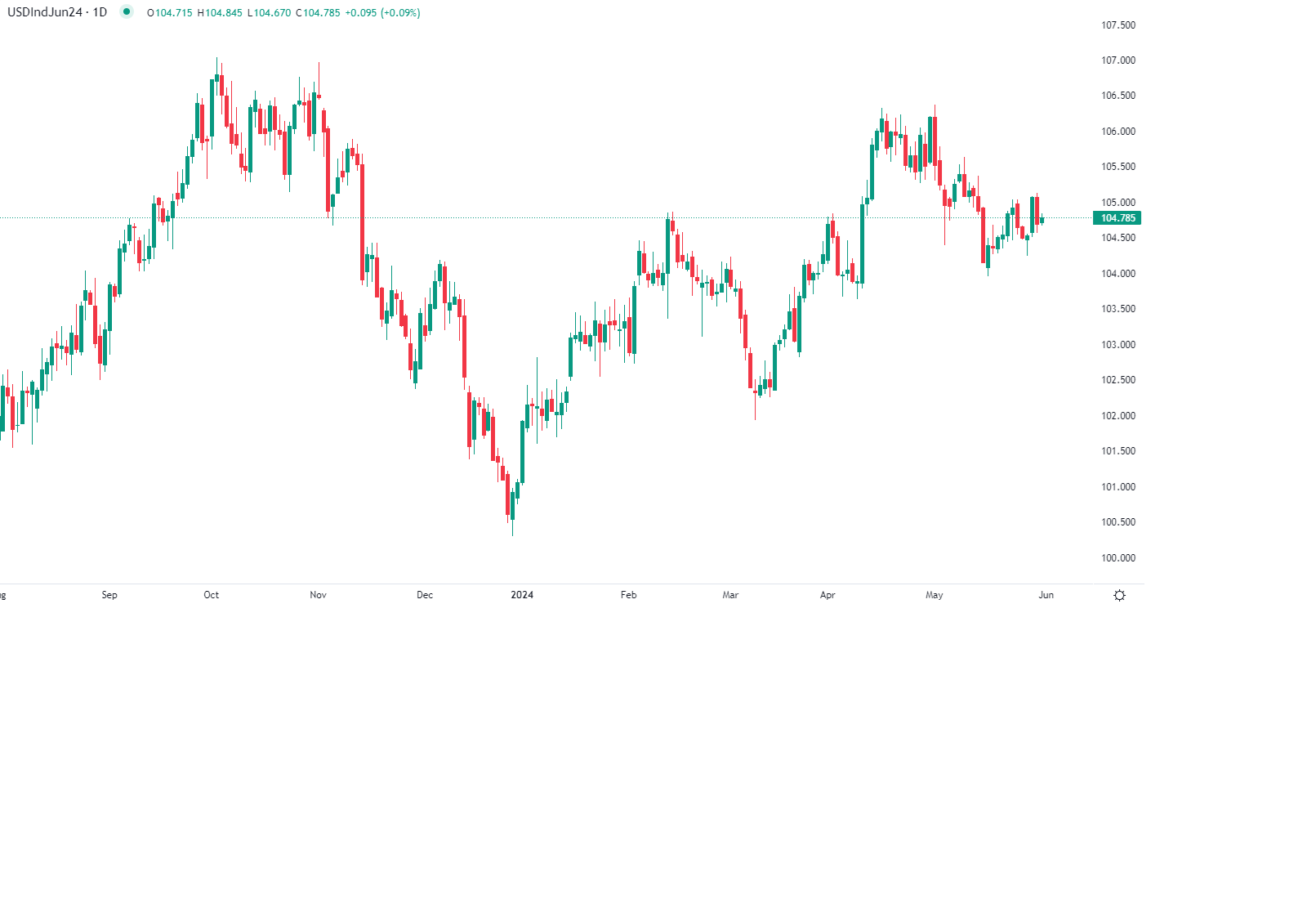Click the open value O104.715
Screen dimensions: 1316x899
170,13
